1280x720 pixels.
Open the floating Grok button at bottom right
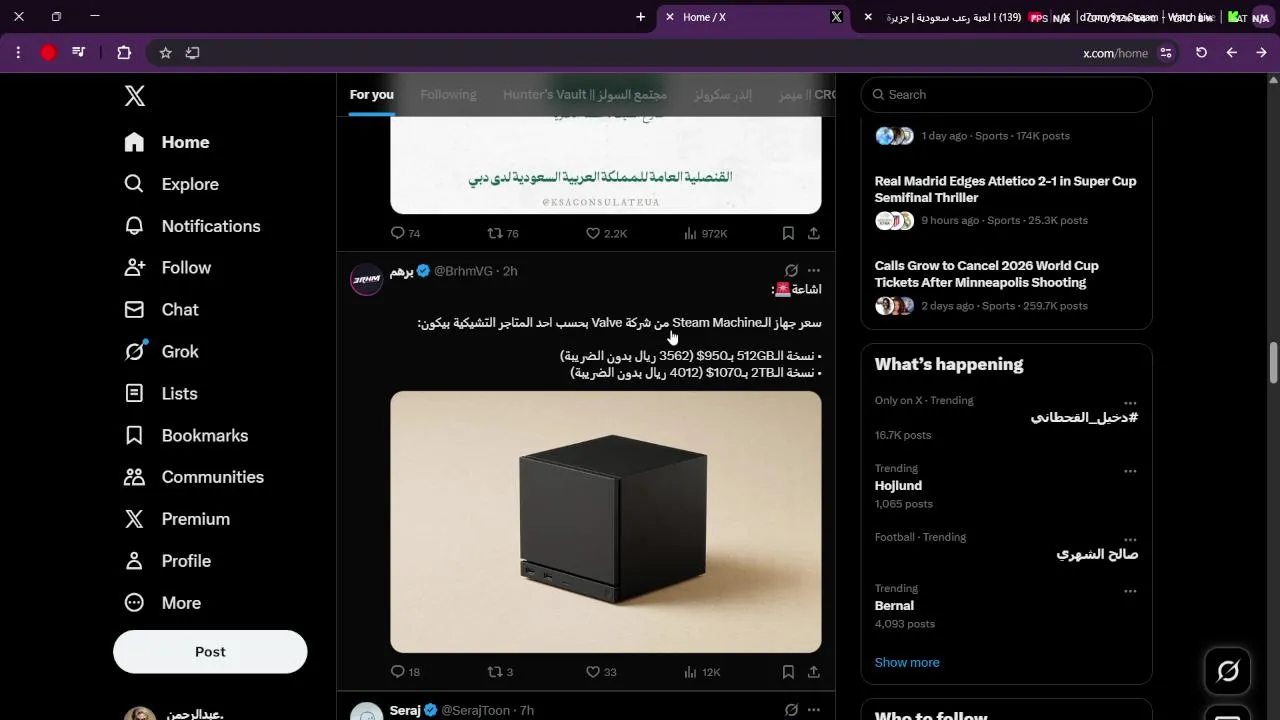coord(1228,671)
